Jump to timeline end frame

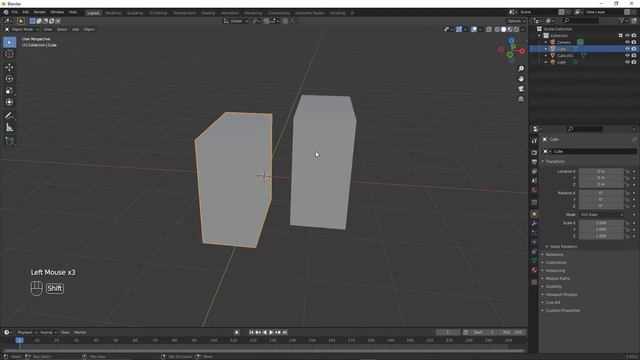tap(285, 332)
